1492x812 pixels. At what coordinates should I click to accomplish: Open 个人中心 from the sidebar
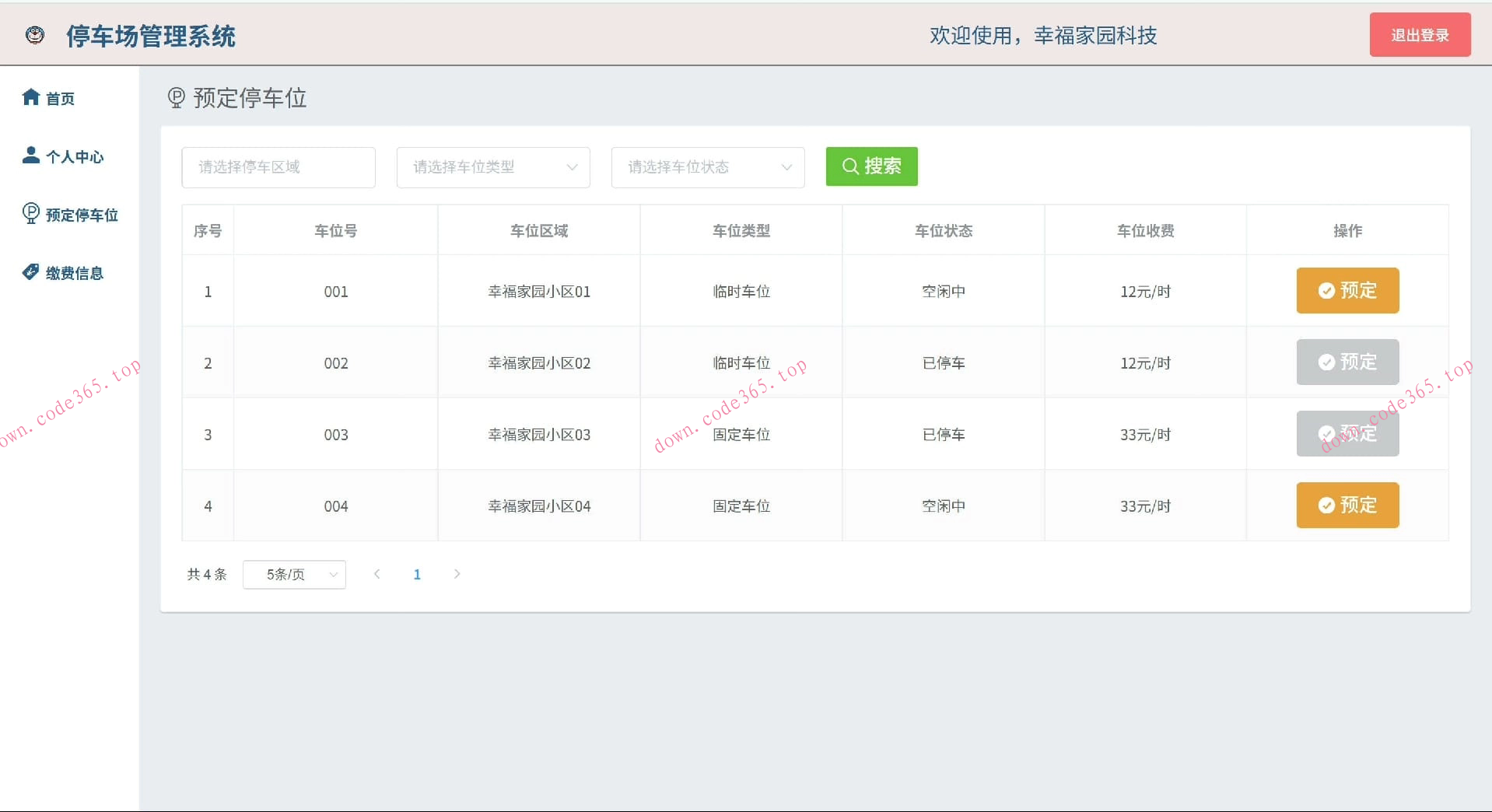[x=74, y=156]
